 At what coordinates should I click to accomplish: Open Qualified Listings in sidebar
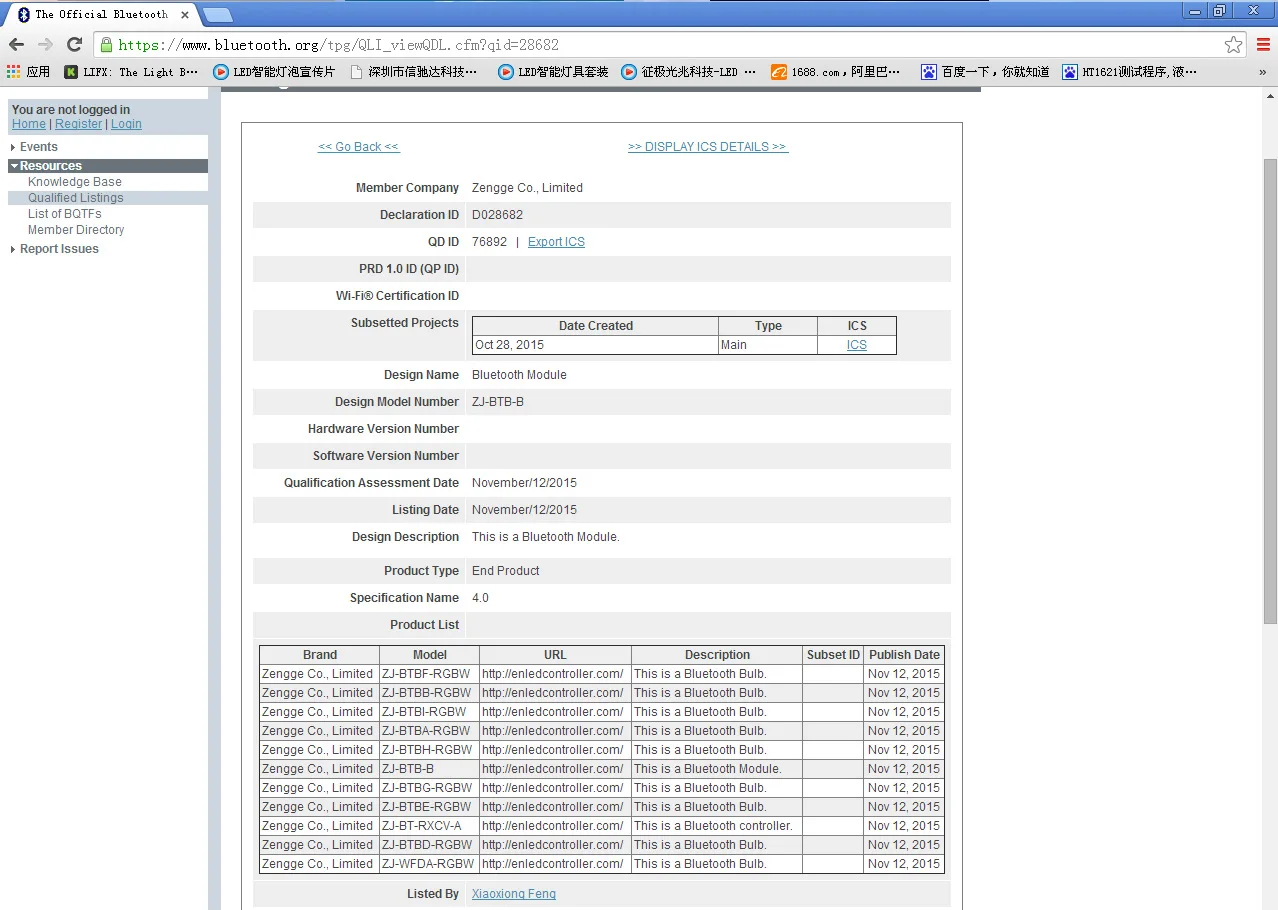[76, 198]
